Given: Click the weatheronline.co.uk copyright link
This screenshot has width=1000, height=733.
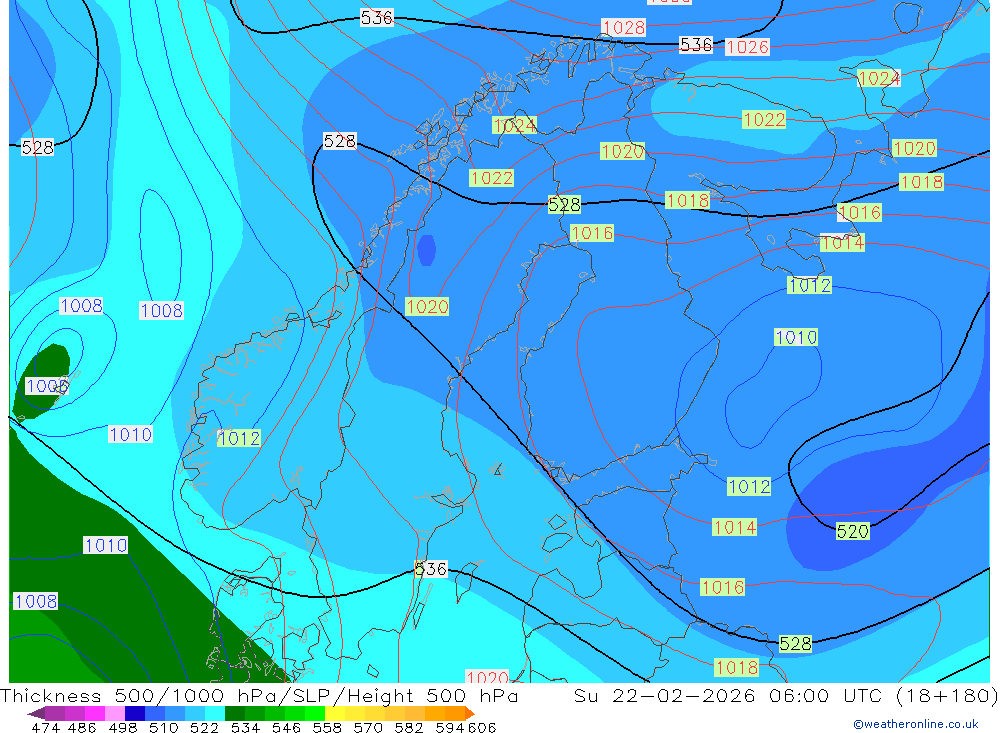Looking at the screenshot, I should [915, 724].
